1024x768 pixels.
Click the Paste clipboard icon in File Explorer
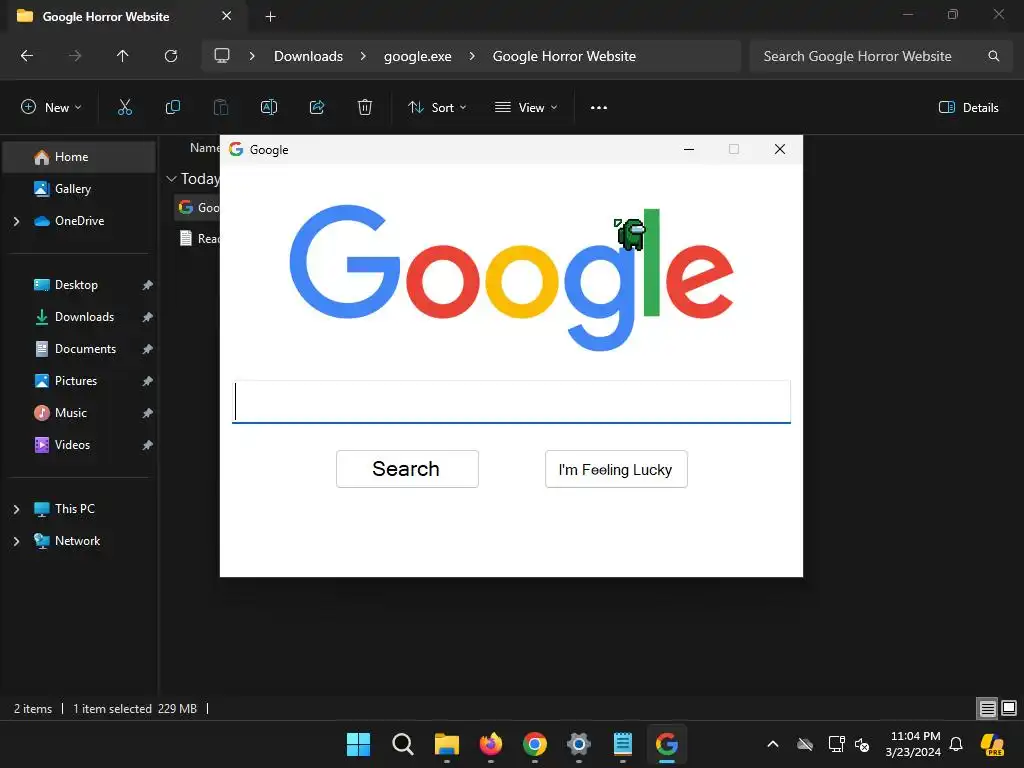point(221,107)
